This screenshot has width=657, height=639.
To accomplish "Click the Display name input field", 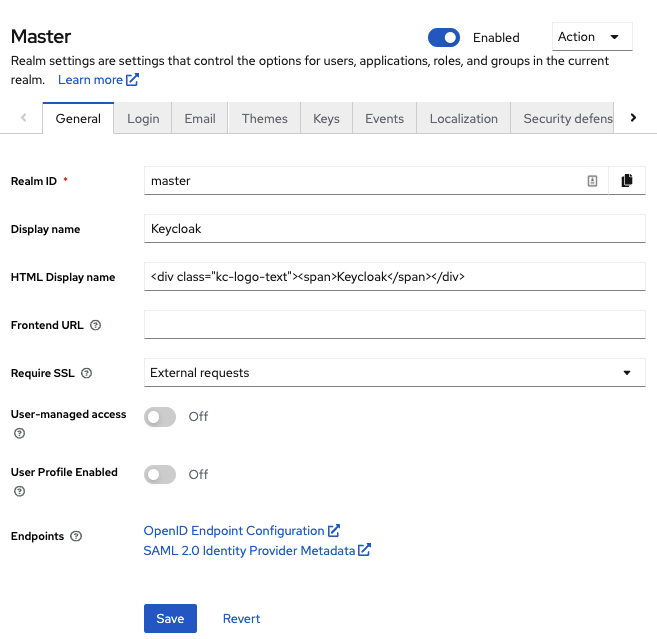I will (x=395, y=229).
